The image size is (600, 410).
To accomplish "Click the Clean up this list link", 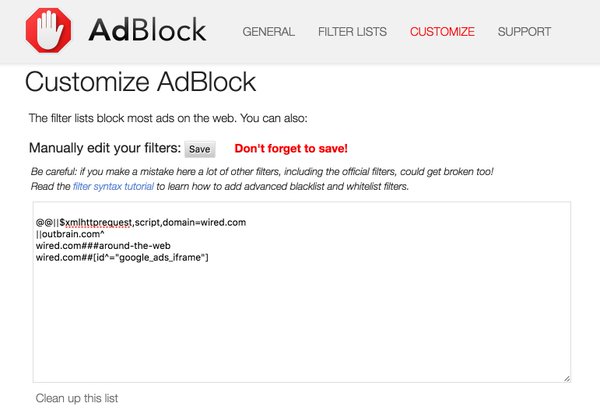I will 77,398.
